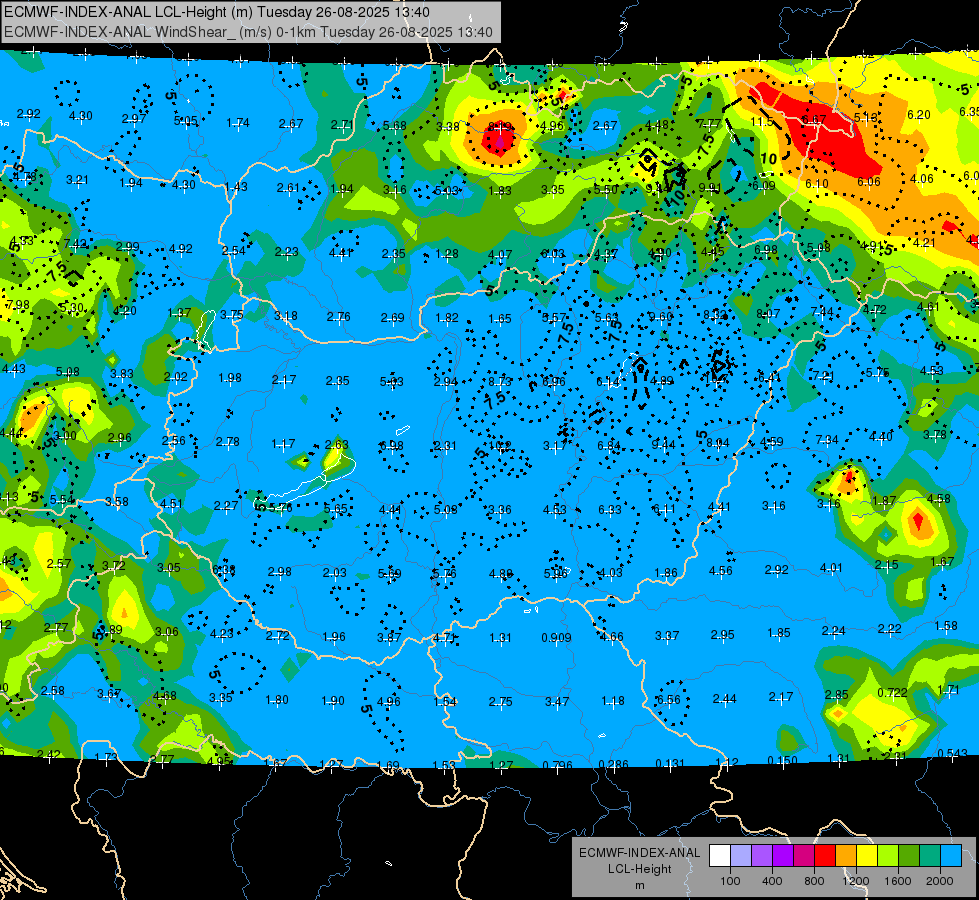This screenshot has width=979, height=900.
Task: Click the grid value '6.56'
Action: [668, 700]
